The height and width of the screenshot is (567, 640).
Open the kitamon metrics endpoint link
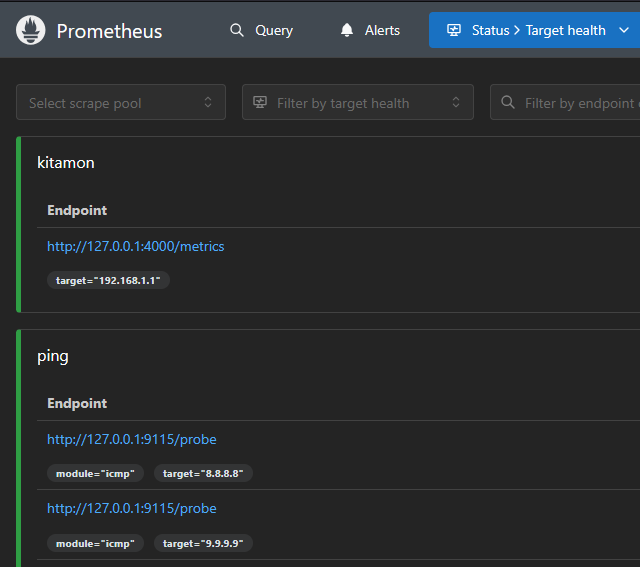pos(136,246)
